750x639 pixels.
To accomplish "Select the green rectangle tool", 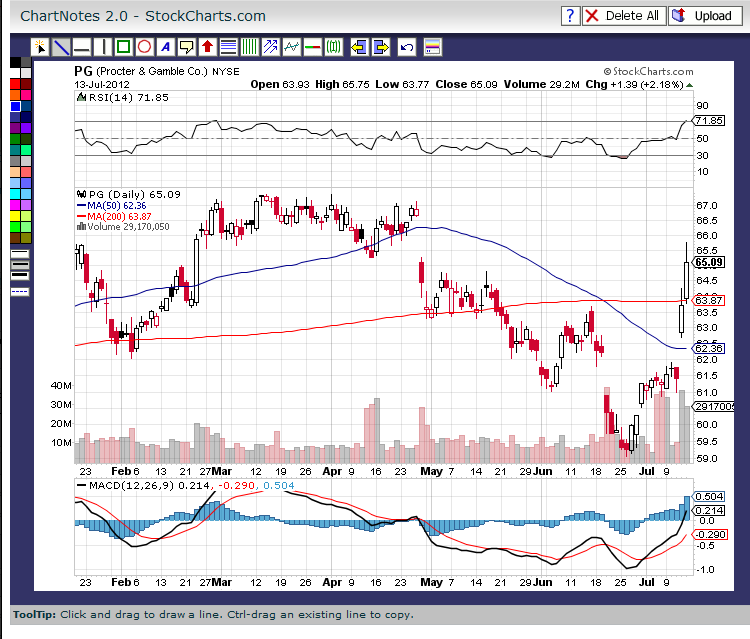I will click(x=123, y=47).
